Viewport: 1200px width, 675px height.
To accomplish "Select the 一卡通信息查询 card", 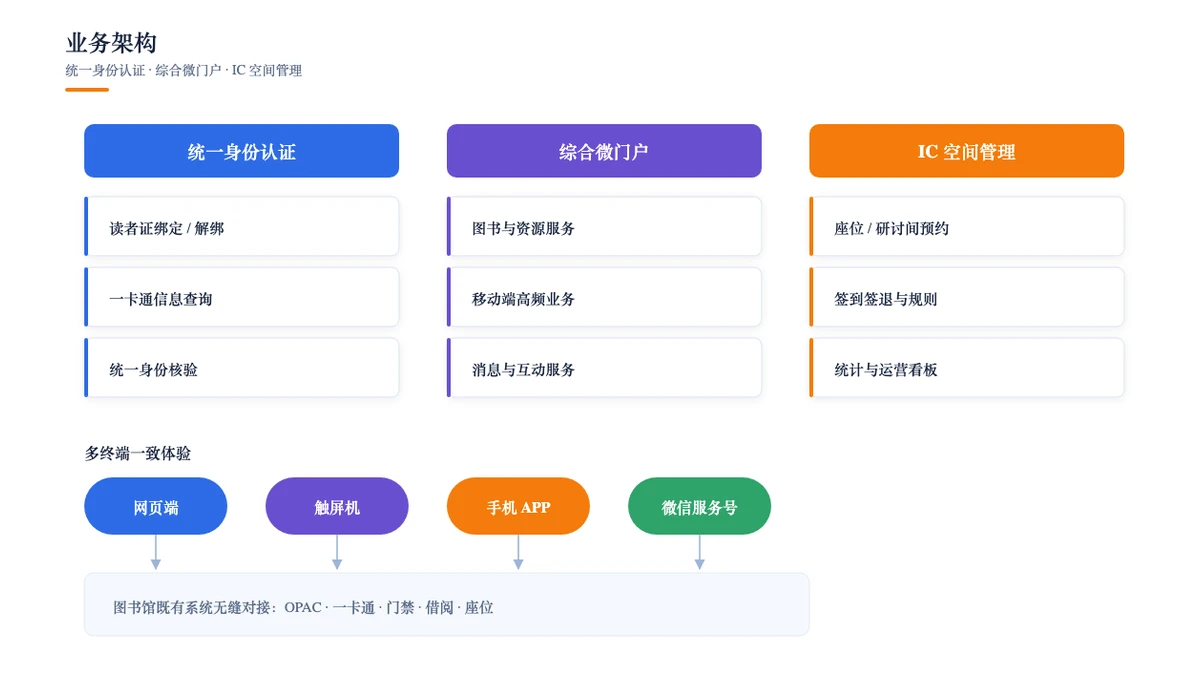I will pos(241,297).
